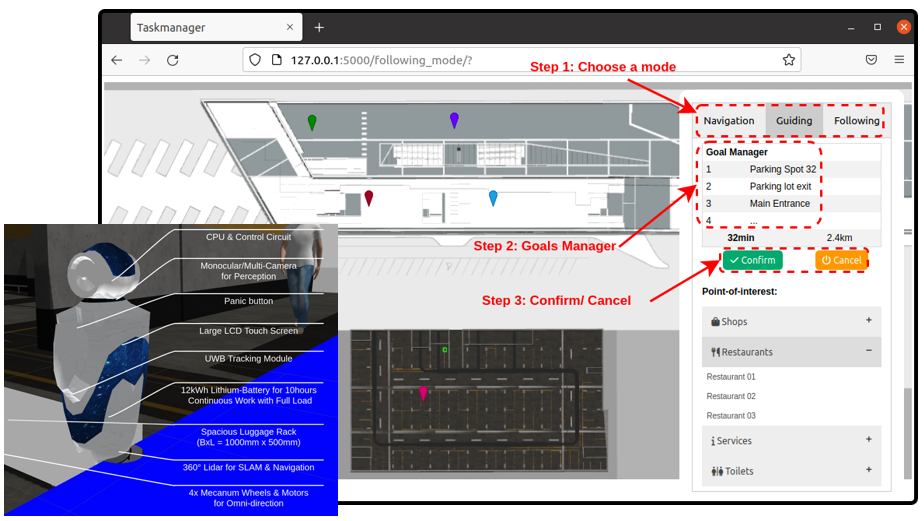Select the pink marker on parking map

[x=423, y=393]
